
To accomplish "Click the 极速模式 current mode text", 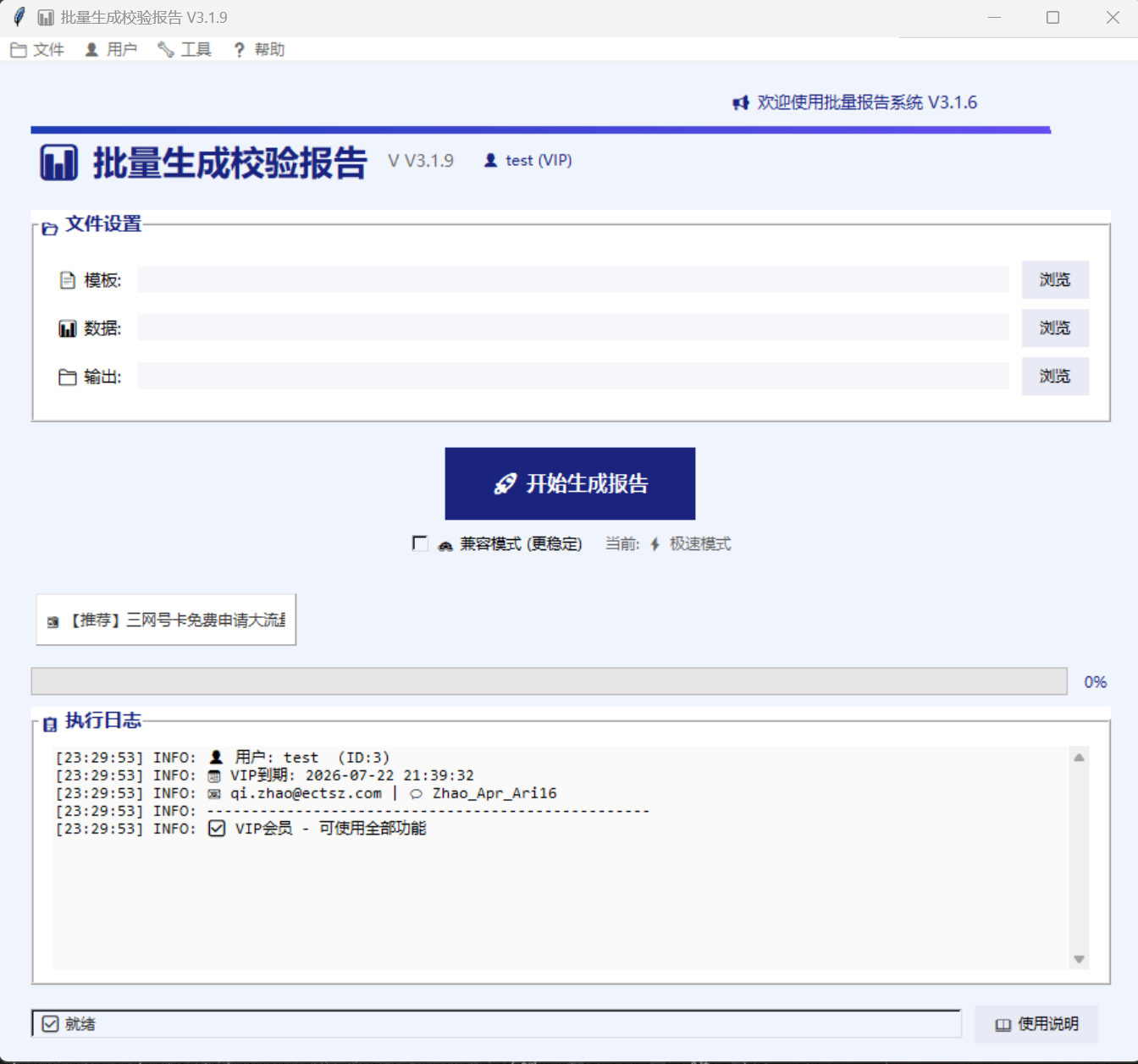I will click(700, 544).
